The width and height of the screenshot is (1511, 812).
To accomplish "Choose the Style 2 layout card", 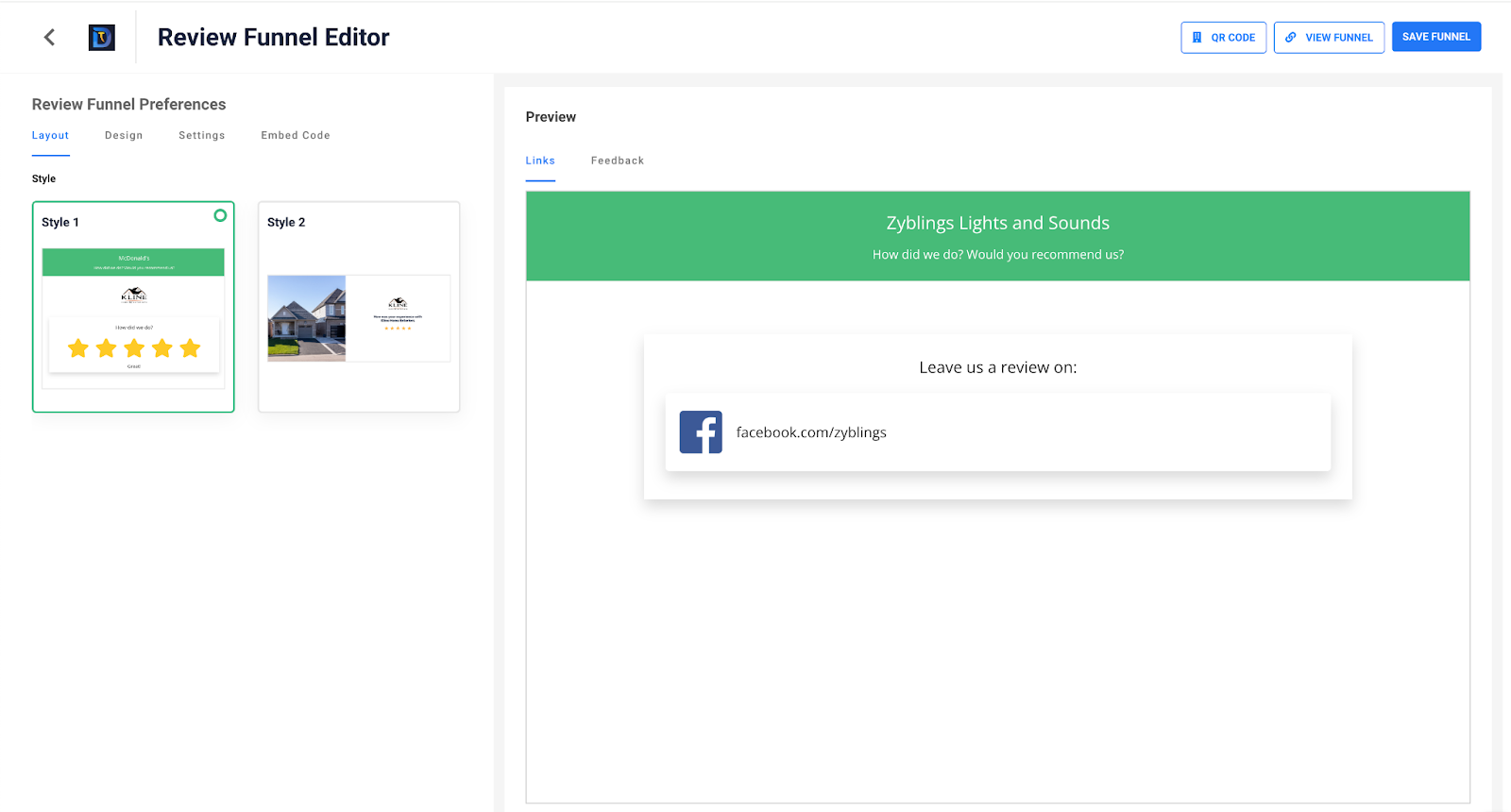I will (x=359, y=307).
